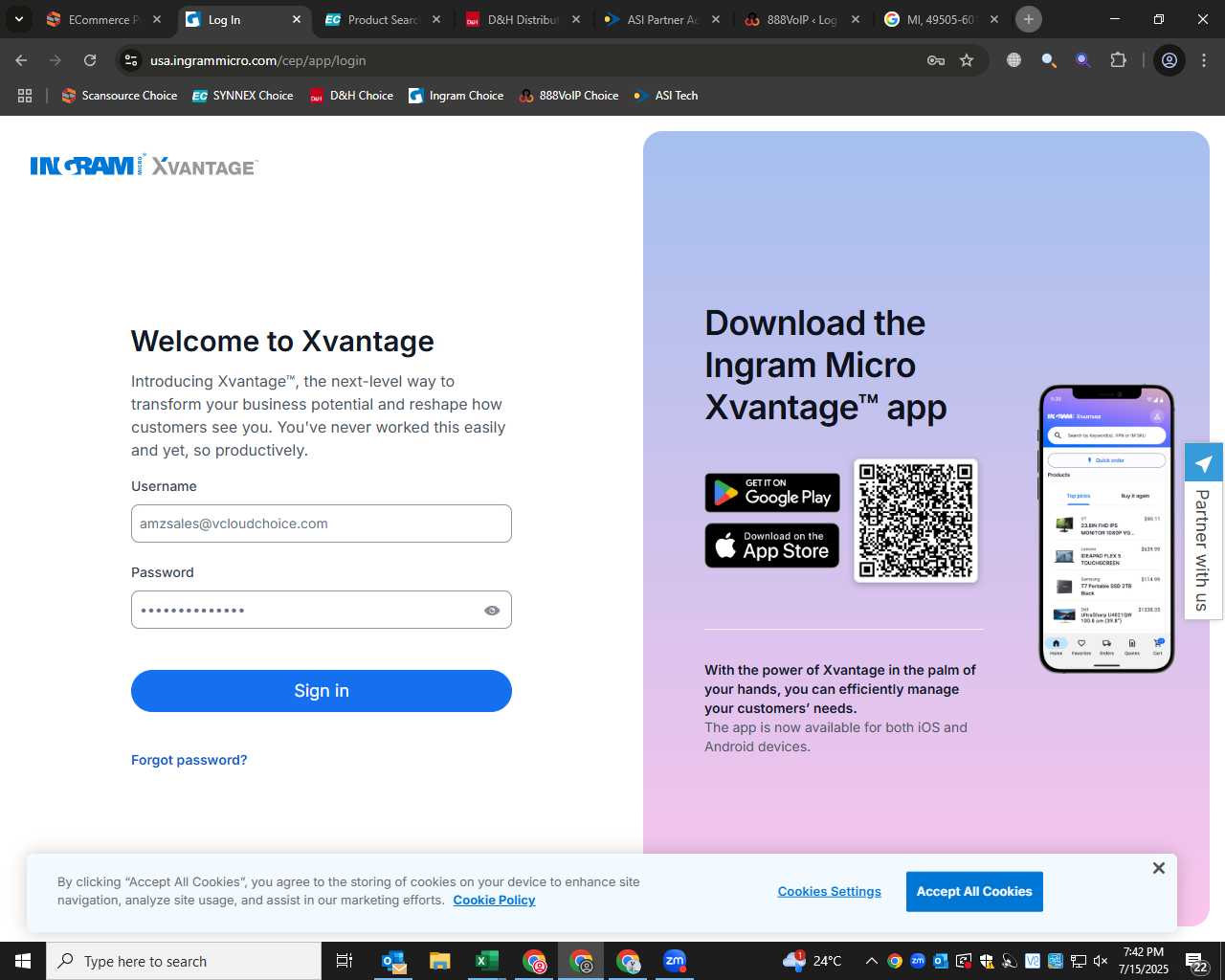The image size is (1225, 980).
Task: Expand hidden system tray icons
Action: pyautogui.click(x=871, y=961)
